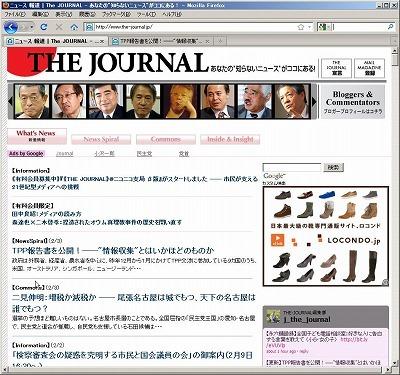Open fourth blogger portrait in carousel
The image size is (400, 375).
(x=143, y=101)
